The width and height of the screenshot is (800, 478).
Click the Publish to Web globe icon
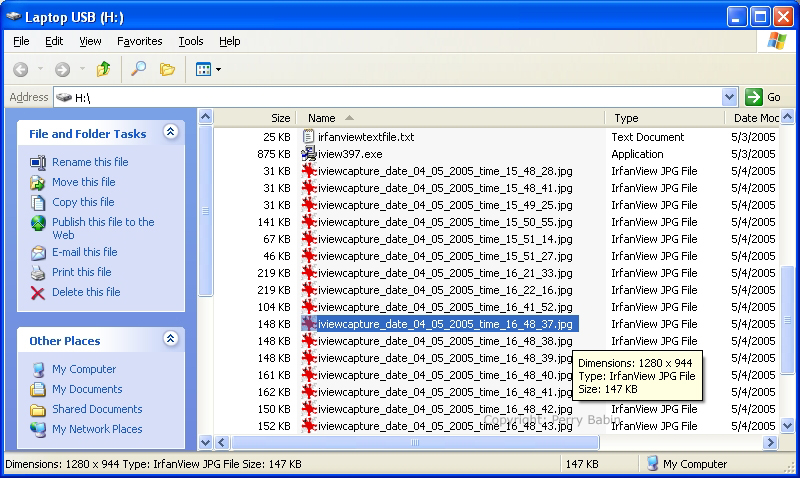point(38,223)
